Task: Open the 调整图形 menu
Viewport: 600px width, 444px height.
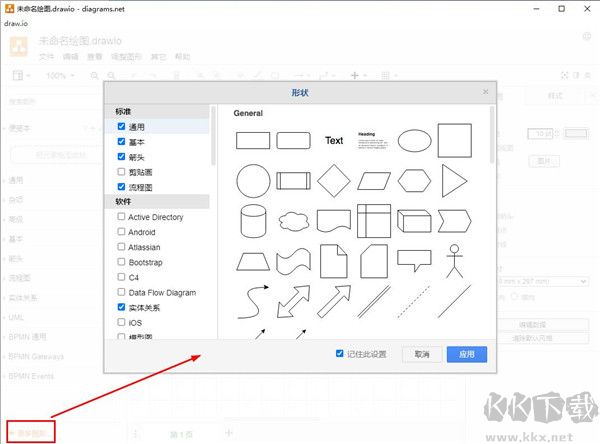Action: [x=127, y=57]
